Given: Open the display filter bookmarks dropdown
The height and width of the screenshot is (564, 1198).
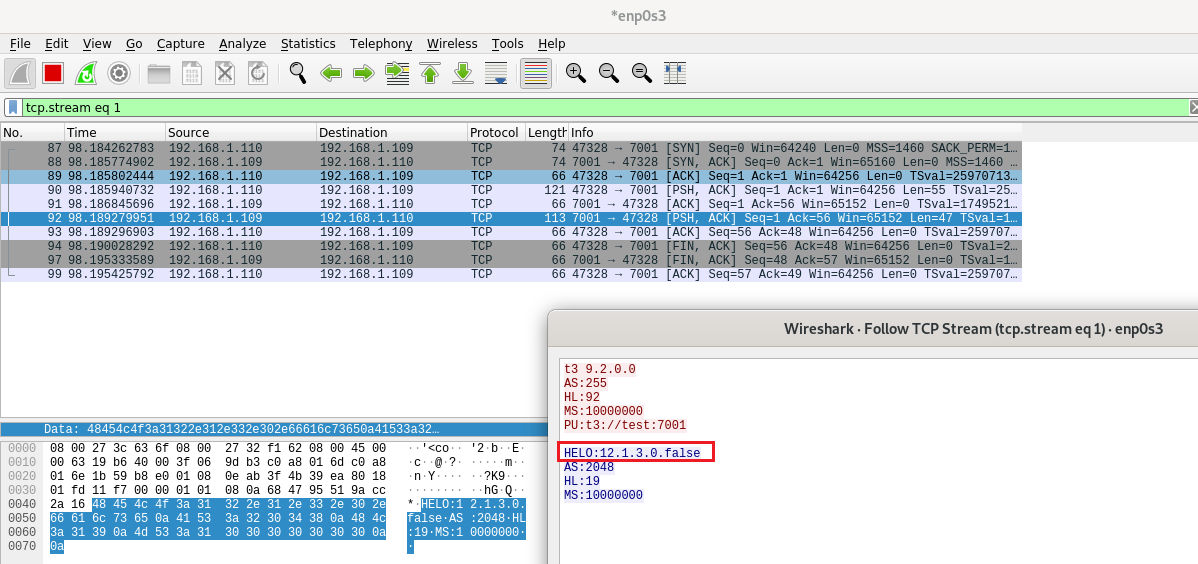Looking at the screenshot, I should tap(13, 107).
